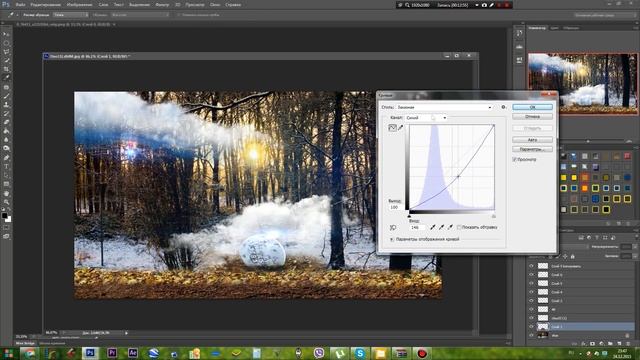Open the Curves preset dropdown
This screenshot has height=360, width=640.
444,107
